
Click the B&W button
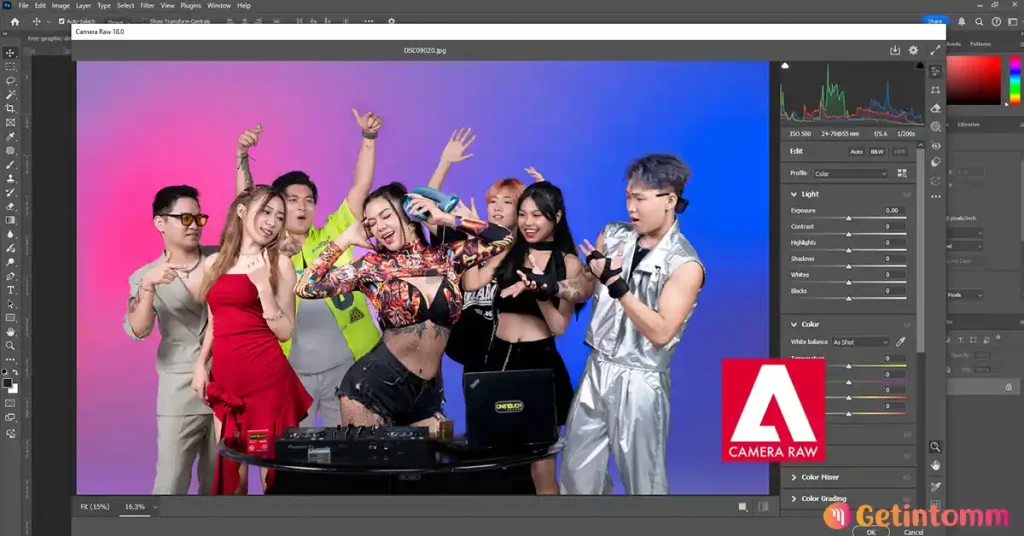(x=877, y=151)
